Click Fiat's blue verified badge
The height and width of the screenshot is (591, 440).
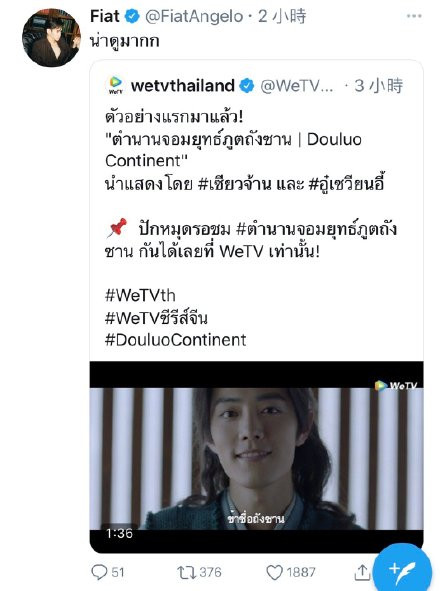[132, 17]
